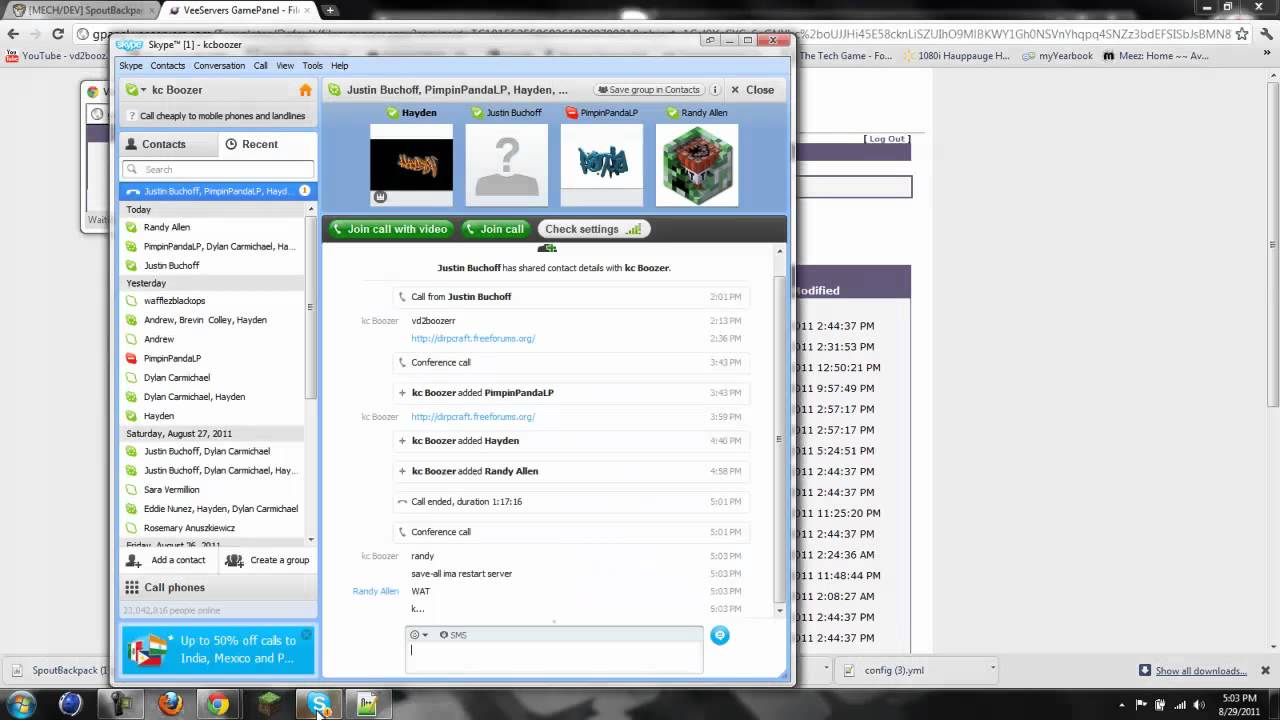Open Andrew, Brevin Colley, Hayden group
The image size is (1280, 720).
(x=212, y=320)
